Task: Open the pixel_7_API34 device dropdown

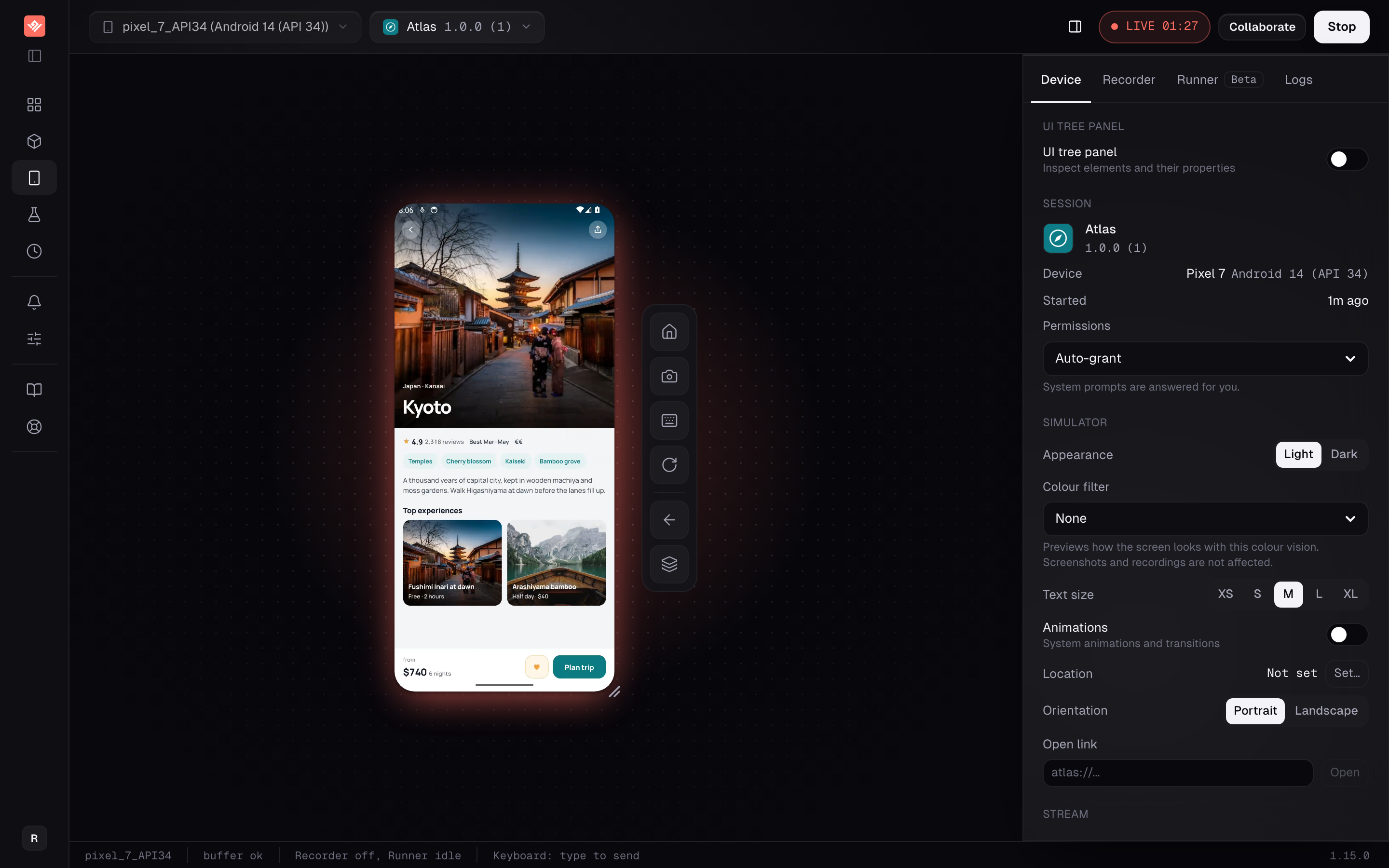Action: (x=225, y=27)
